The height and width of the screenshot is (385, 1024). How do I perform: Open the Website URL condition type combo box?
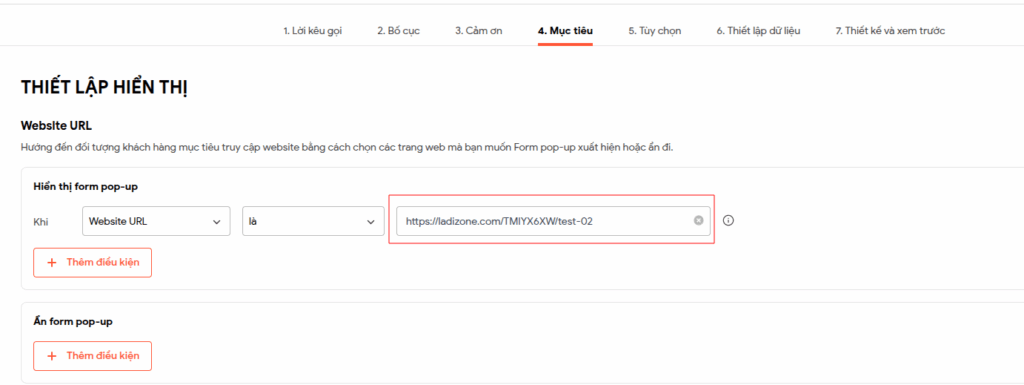156,221
